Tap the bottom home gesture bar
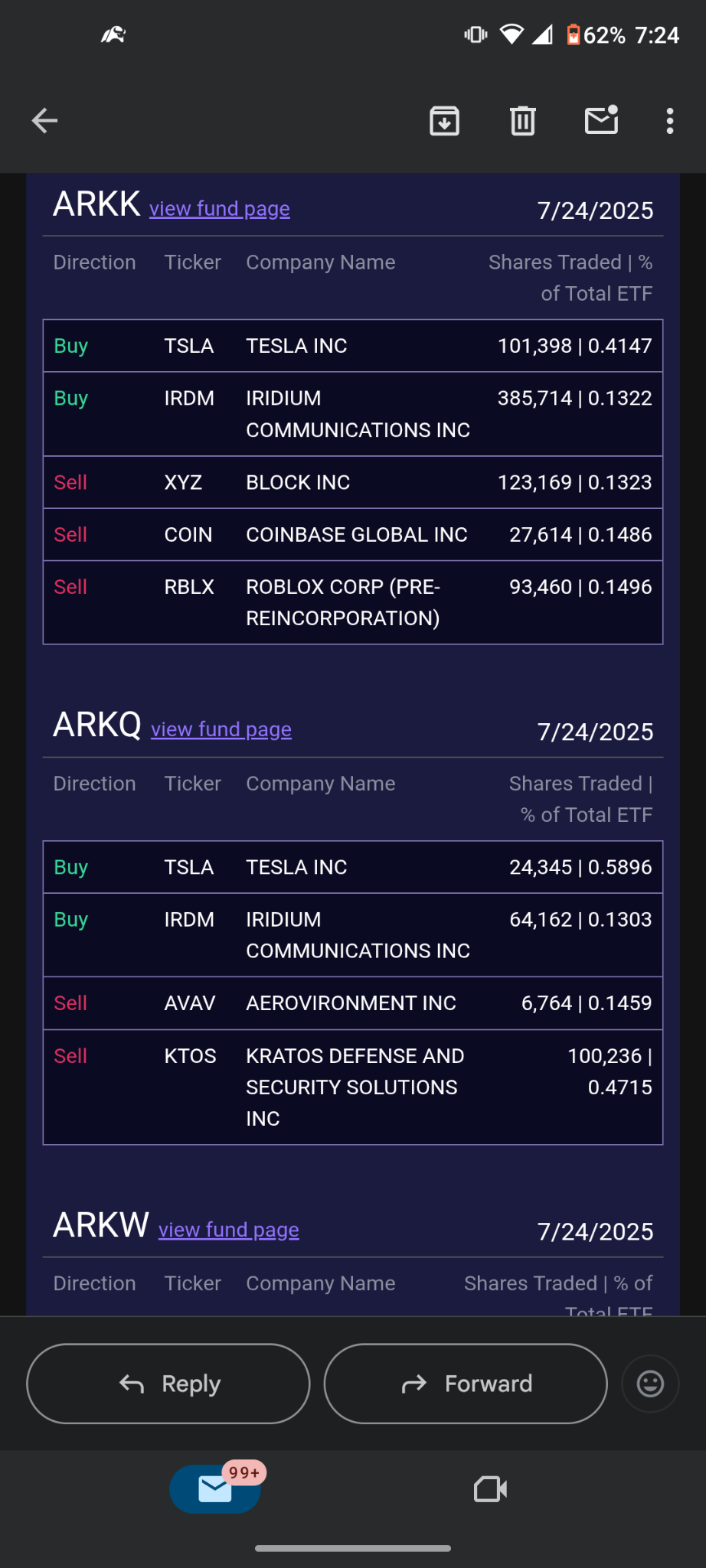This screenshot has height=1568, width=706. 353,1548
